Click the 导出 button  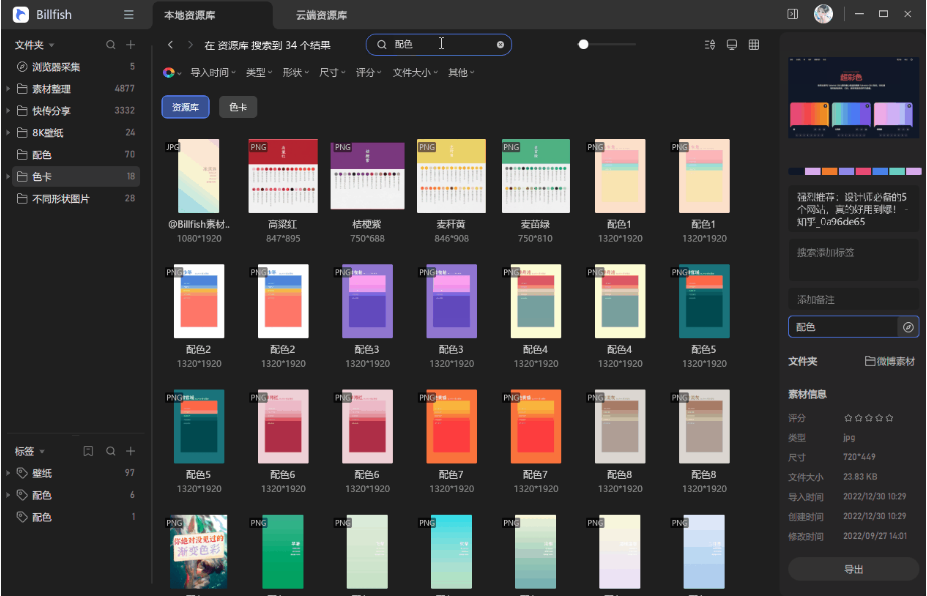853,569
